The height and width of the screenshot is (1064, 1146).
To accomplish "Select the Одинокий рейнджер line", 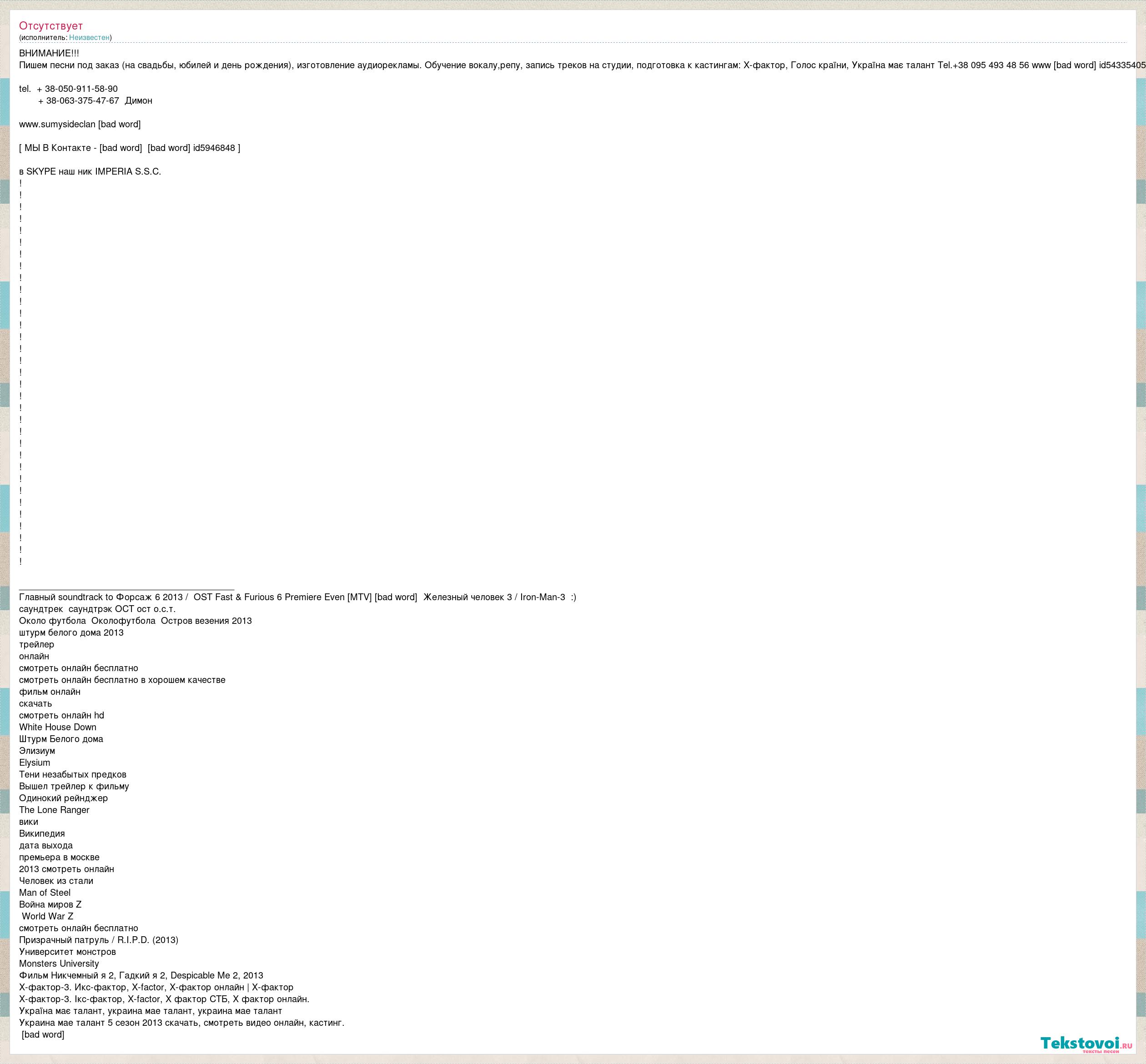I will pos(63,798).
